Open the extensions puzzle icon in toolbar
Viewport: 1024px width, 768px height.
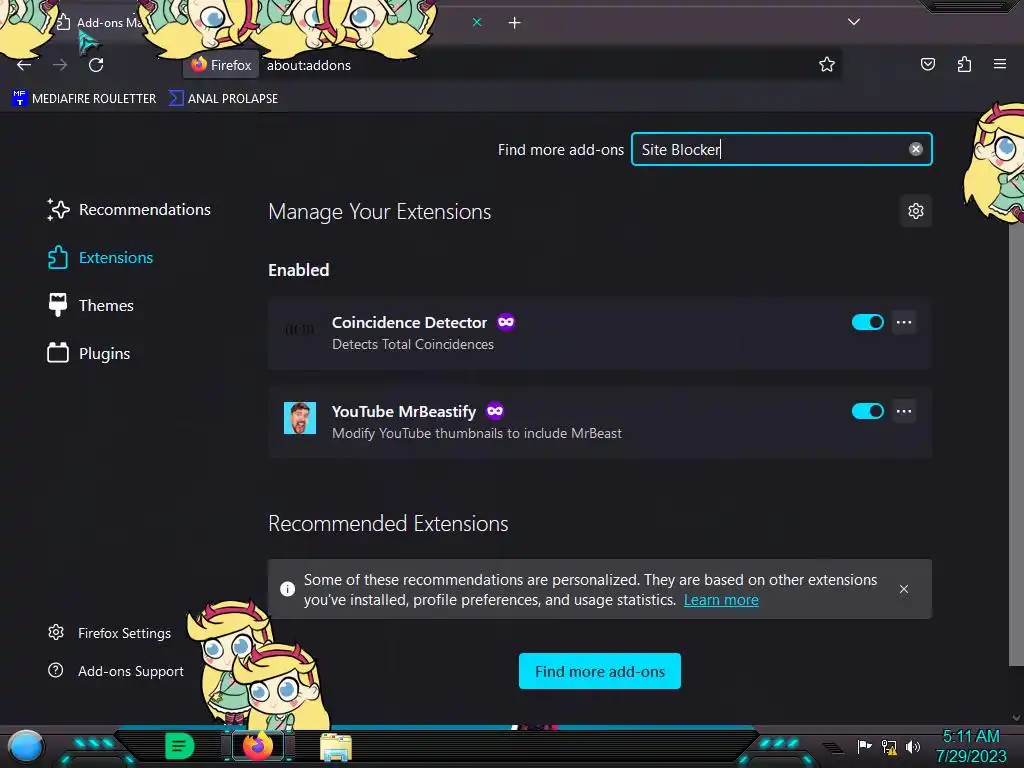(964, 64)
